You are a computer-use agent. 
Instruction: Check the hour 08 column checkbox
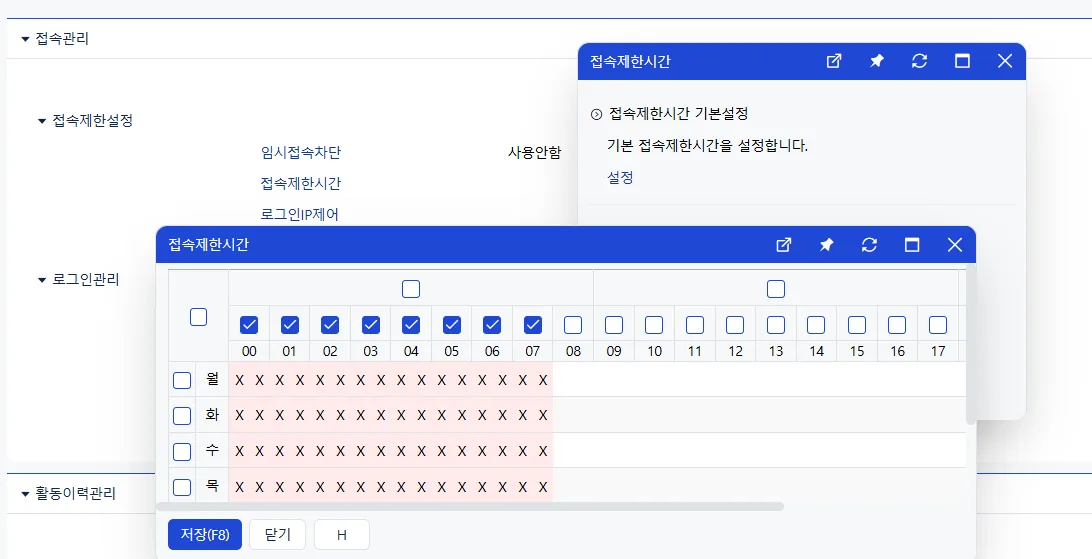[573, 325]
